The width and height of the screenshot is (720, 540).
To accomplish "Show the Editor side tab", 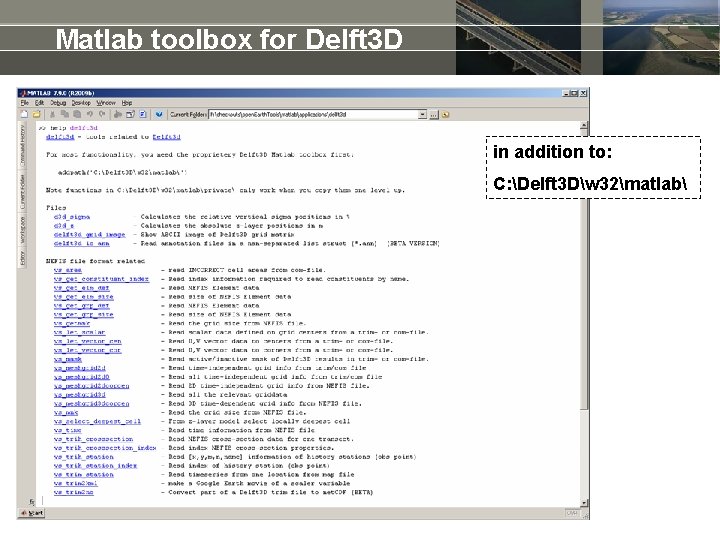I will click(22, 258).
